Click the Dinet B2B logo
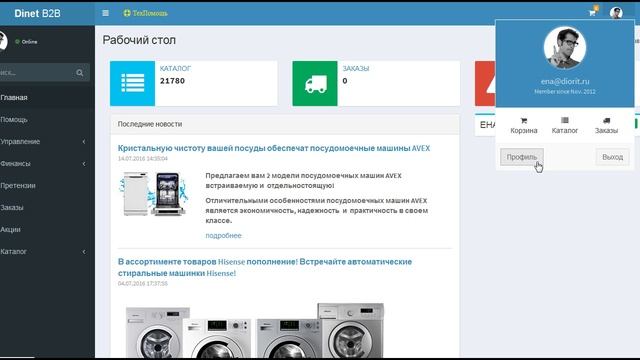 (x=37, y=13)
